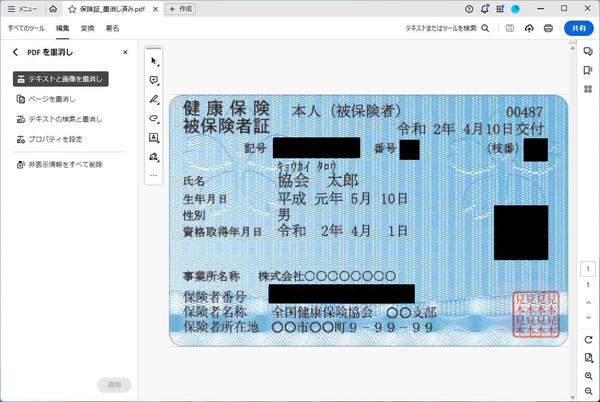
Task: Zoom out with the minus magnifier
Action: tap(589, 391)
